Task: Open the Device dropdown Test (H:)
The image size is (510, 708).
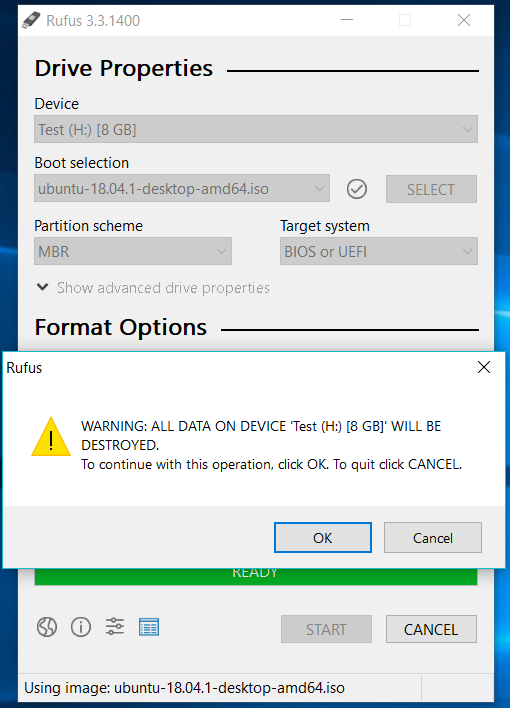Action: tap(256, 130)
